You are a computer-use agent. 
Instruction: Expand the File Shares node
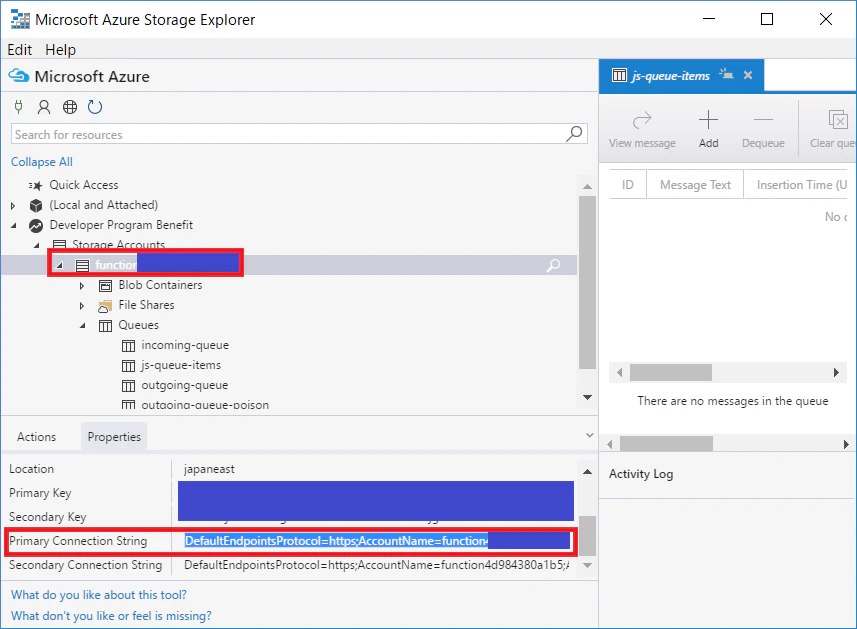82,306
